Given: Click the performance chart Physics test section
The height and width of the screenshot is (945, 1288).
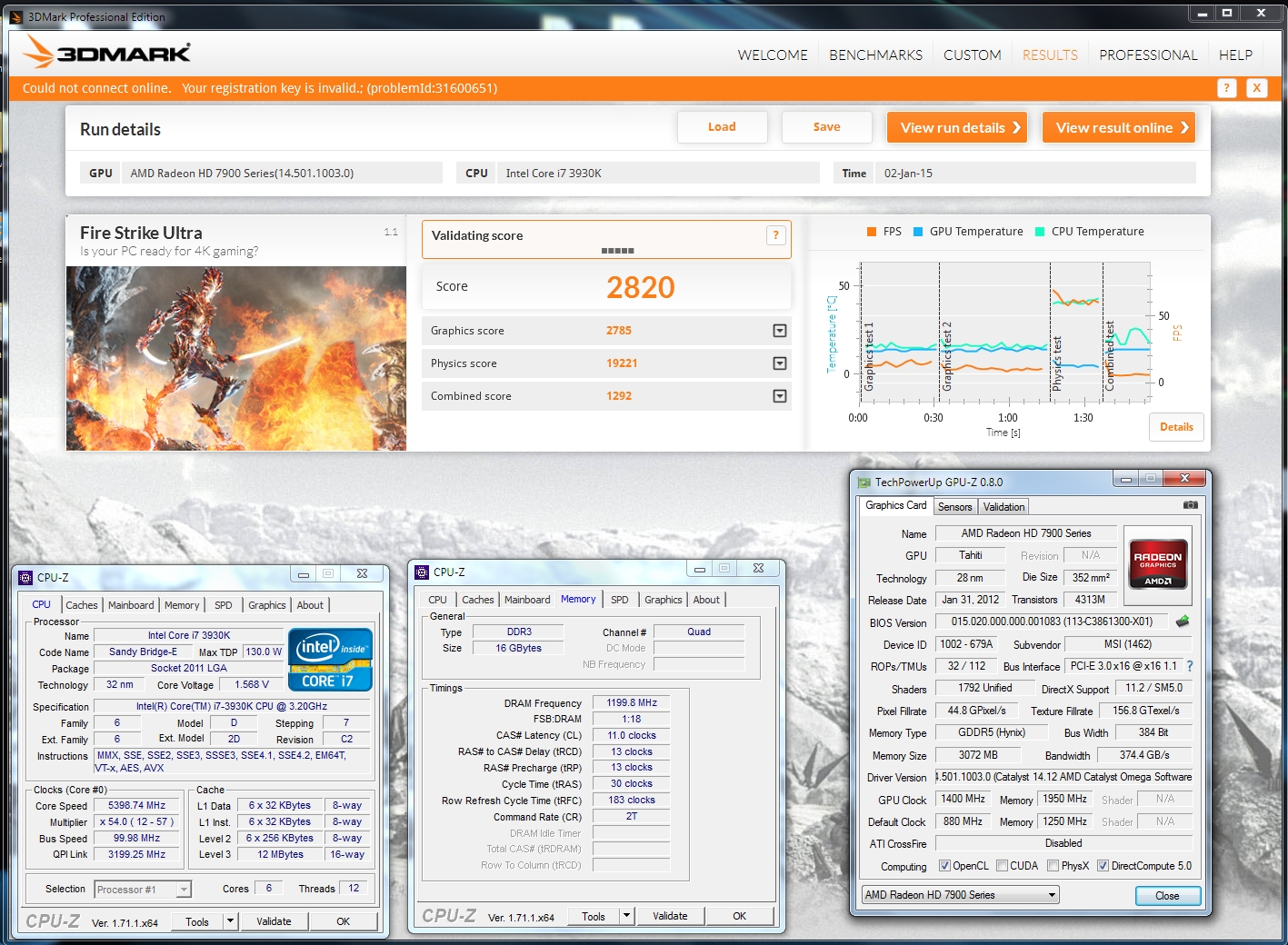Looking at the screenshot, I should click(x=1076, y=332).
